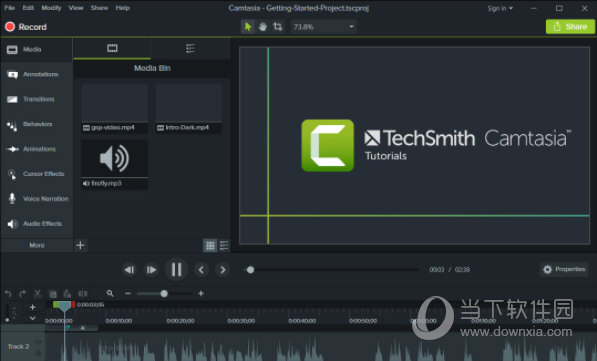Image resolution: width=597 pixels, height=361 pixels.
Task: Open the Voice Narration panel
Action: [37, 199]
